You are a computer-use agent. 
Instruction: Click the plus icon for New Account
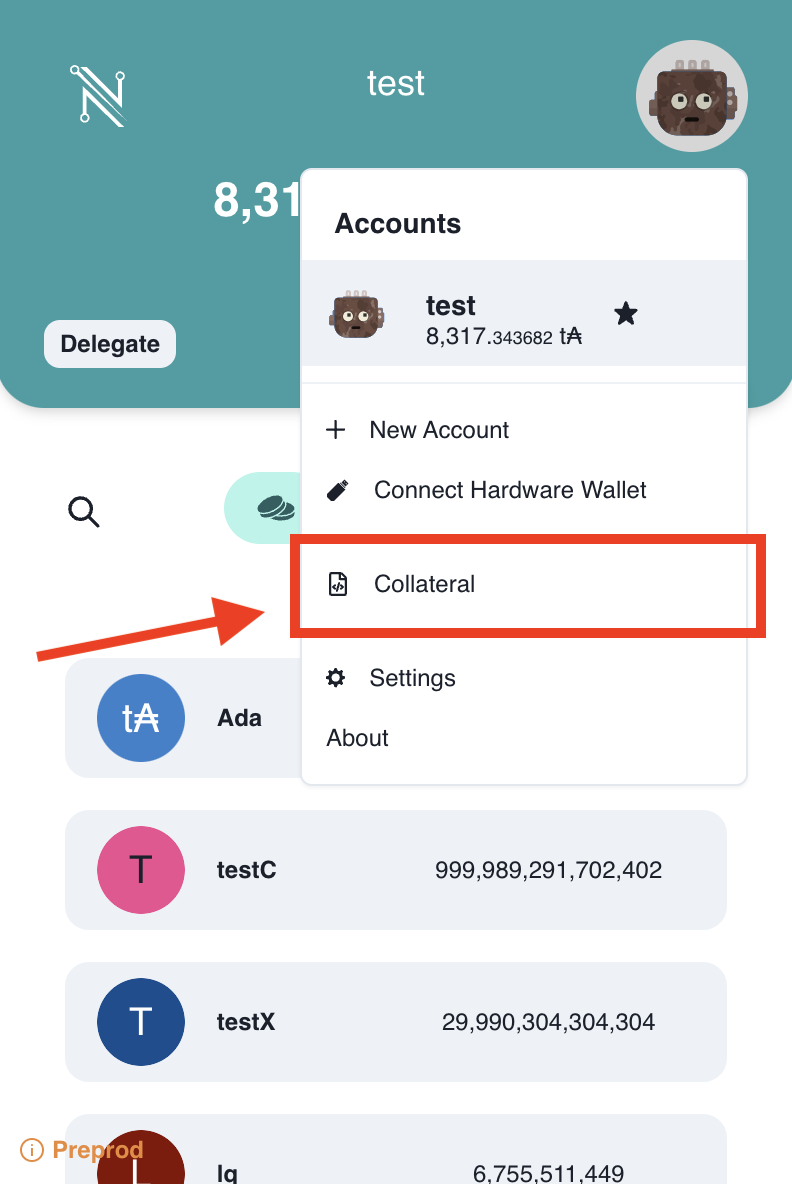[x=336, y=430]
